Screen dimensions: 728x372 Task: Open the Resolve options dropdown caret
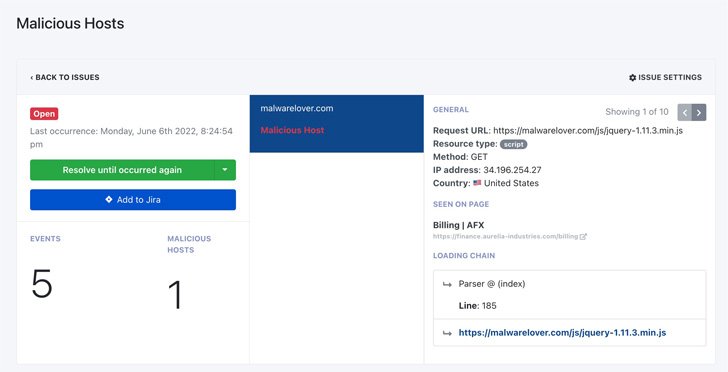pos(225,170)
